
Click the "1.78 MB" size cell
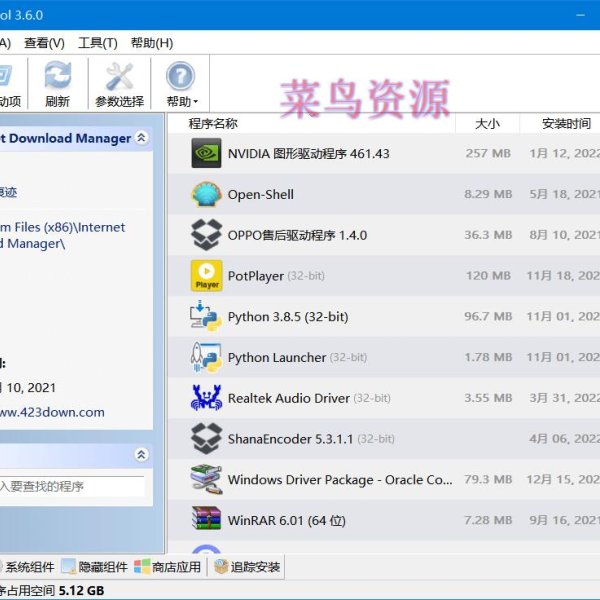488,357
